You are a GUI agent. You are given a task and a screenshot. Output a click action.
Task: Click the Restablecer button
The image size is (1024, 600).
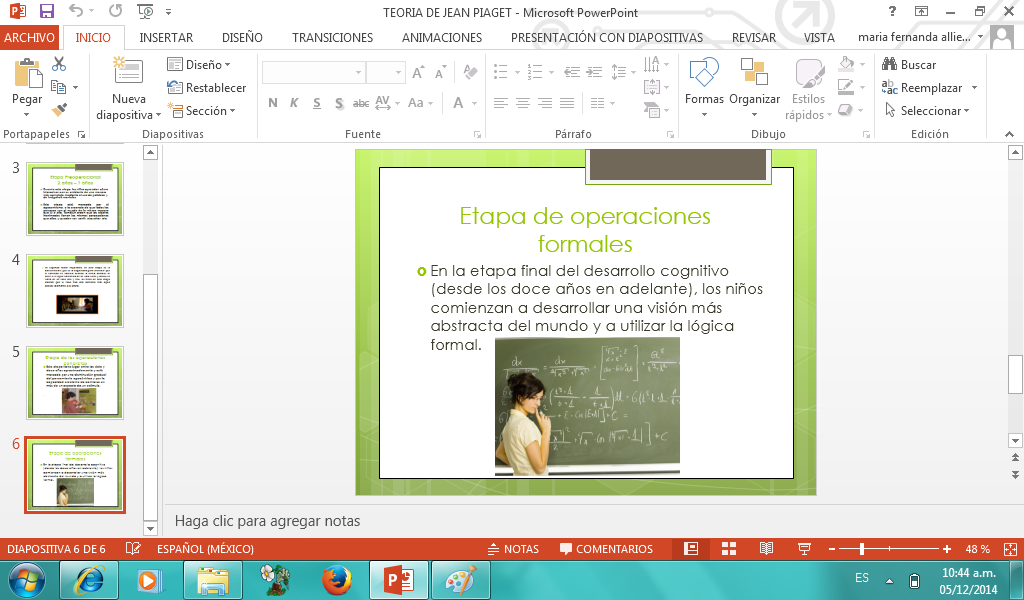point(207,88)
